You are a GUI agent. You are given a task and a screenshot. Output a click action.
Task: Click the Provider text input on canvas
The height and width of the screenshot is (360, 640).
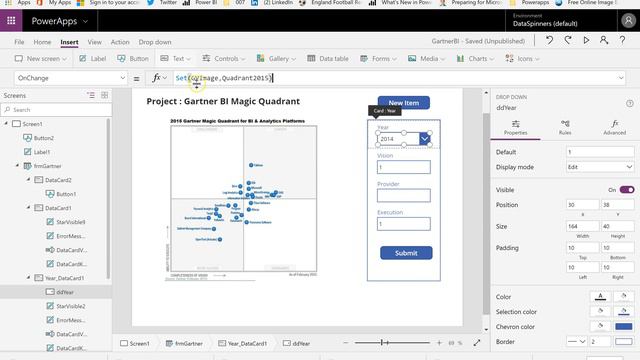point(404,196)
